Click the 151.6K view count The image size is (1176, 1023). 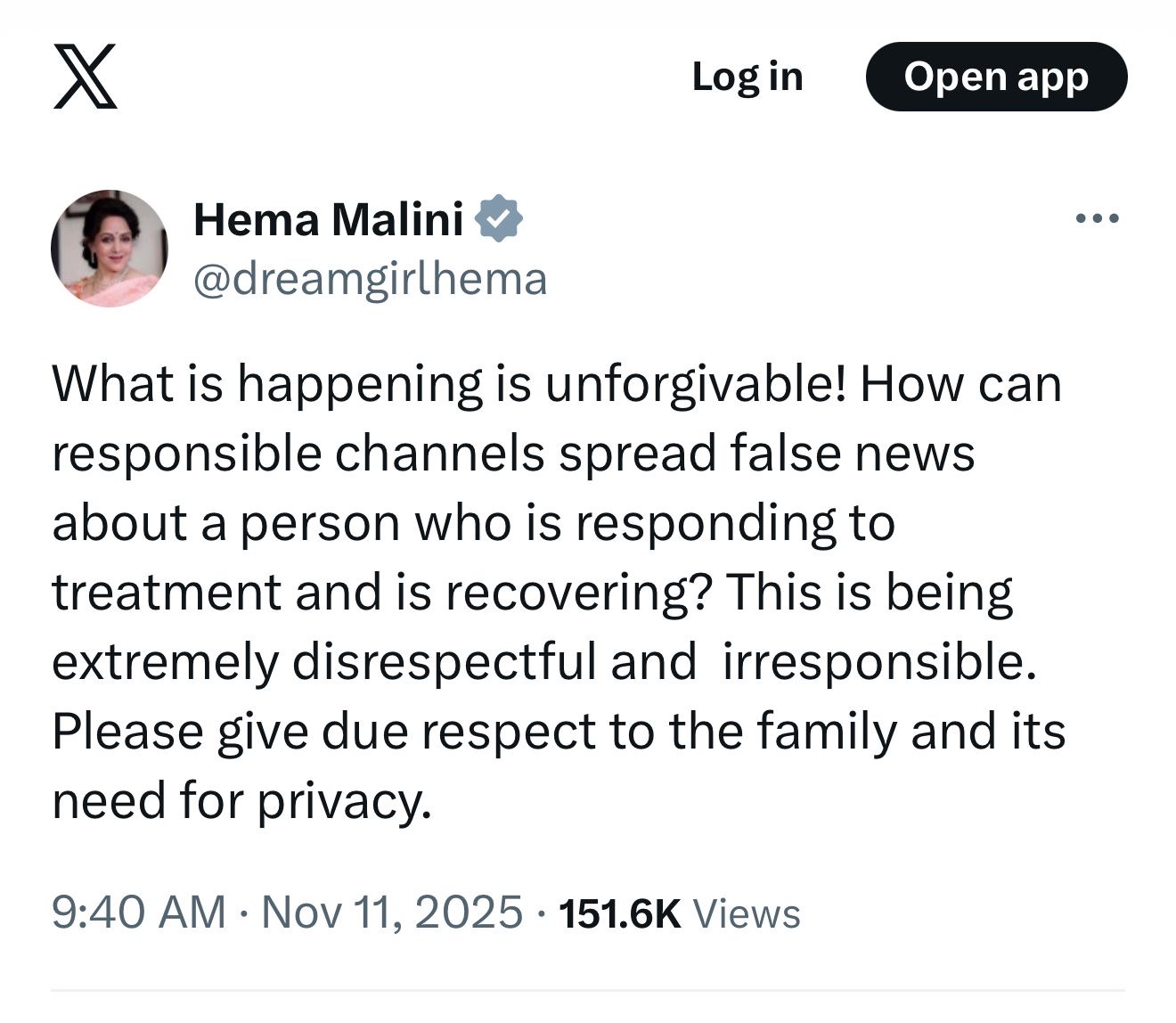[x=619, y=913]
